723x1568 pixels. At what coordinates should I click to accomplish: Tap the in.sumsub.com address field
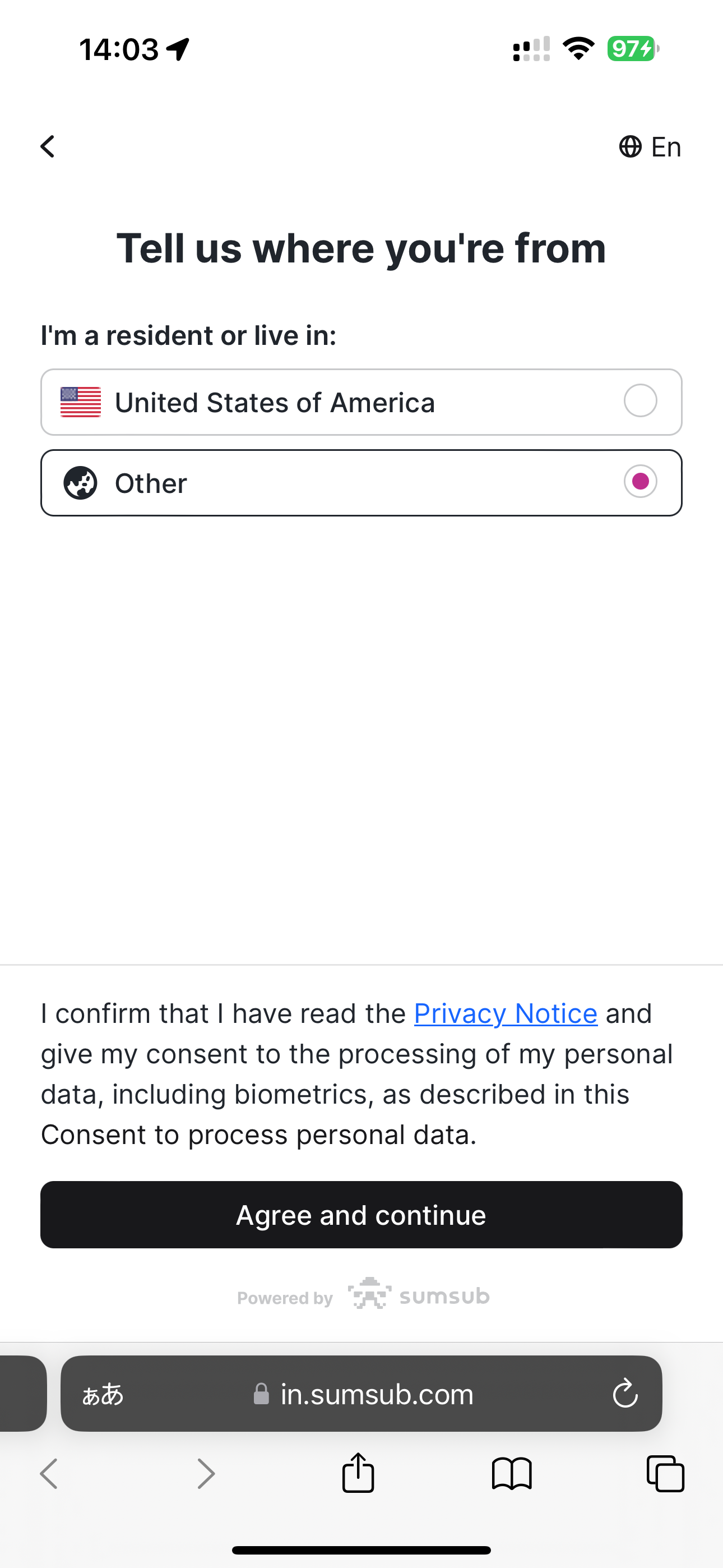[x=361, y=1393]
